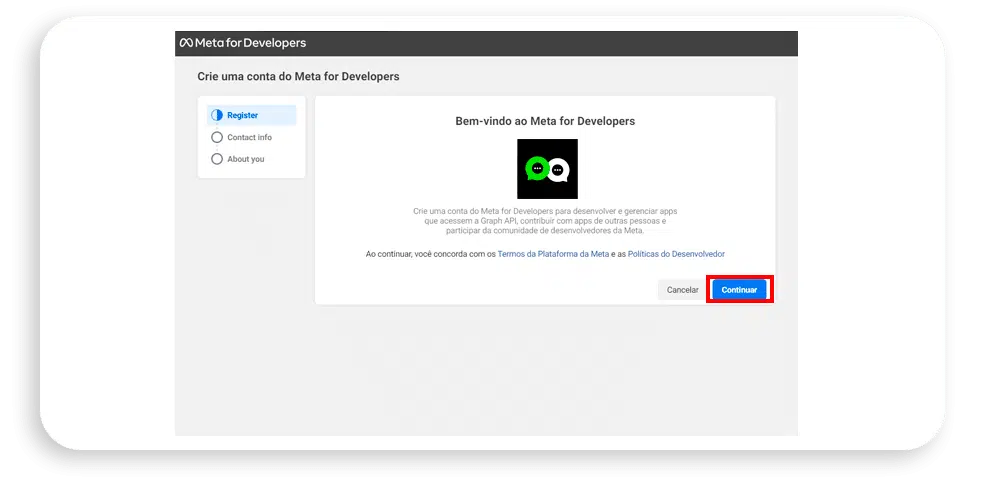The image size is (989, 497).
Task: Click the description paragraph about Graph API
Action: pyautogui.click(x=545, y=221)
